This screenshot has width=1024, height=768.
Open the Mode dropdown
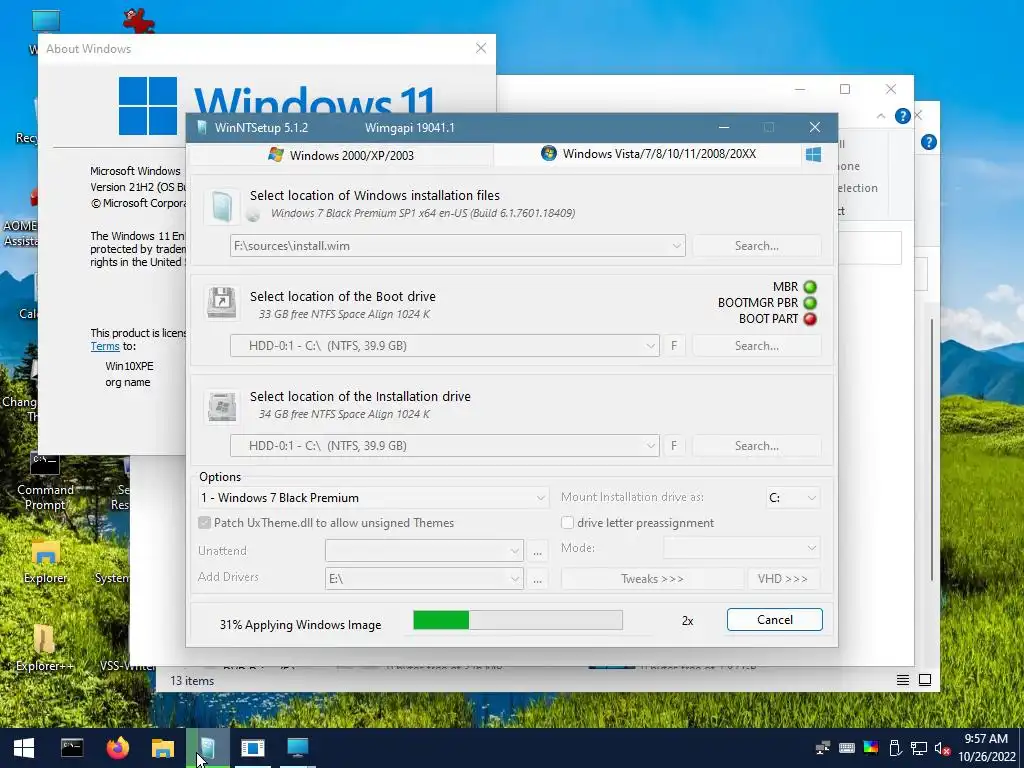point(811,548)
